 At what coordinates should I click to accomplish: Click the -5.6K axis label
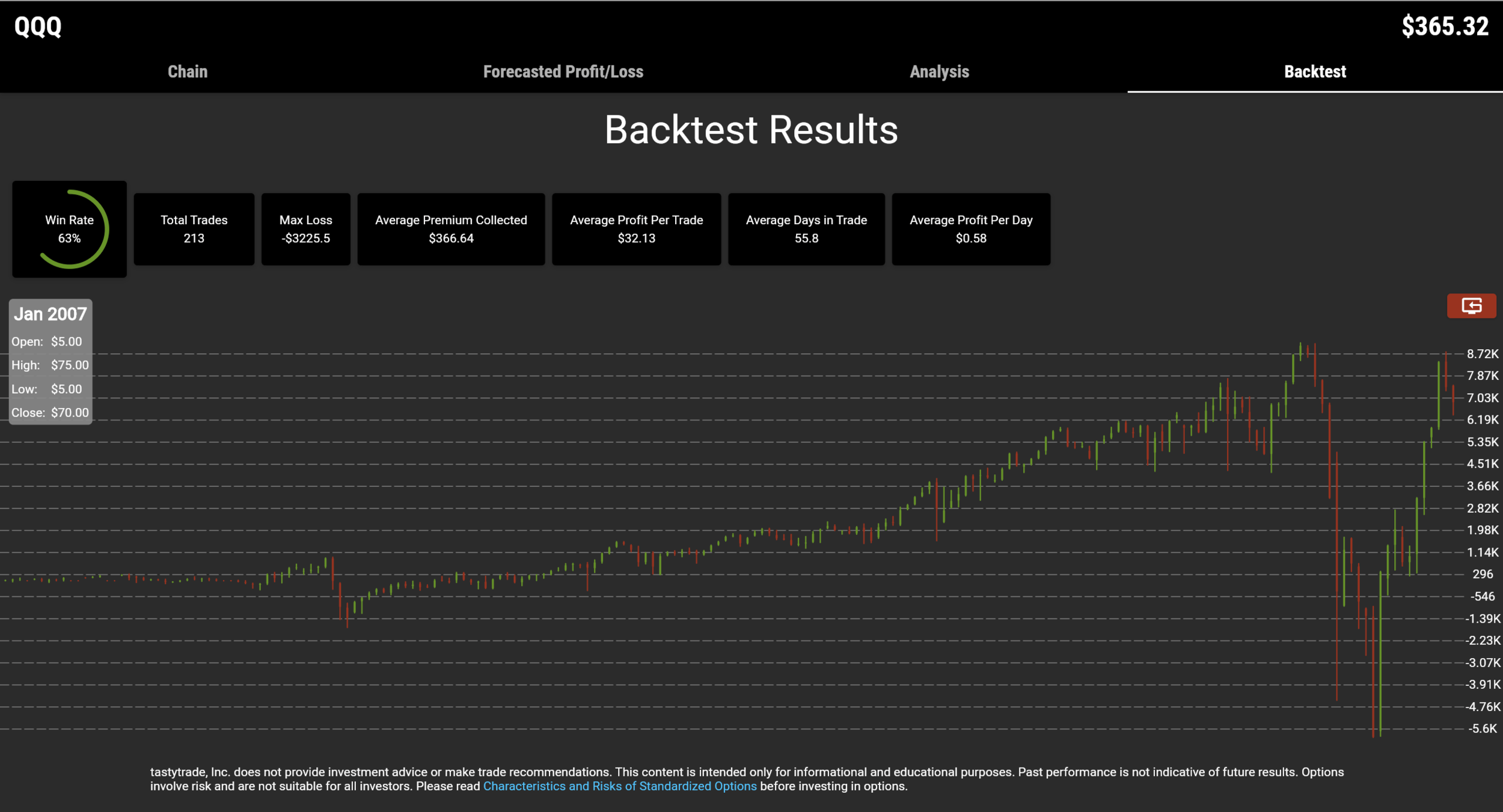pyautogui.click(x=1483, y=728)
